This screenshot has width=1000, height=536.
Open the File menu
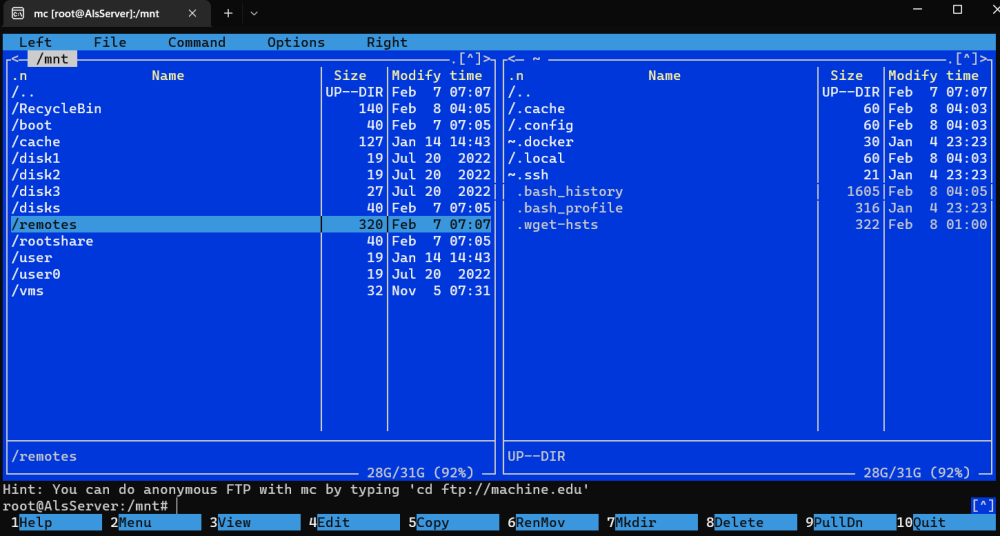pyautogui.click(x=110, y=43)
